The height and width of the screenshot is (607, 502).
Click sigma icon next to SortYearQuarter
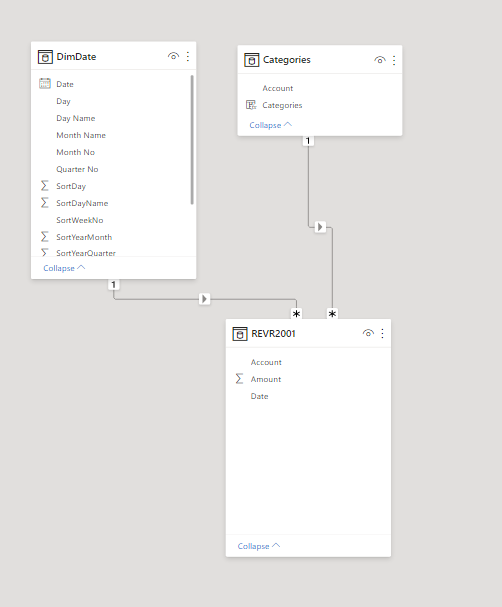click(x=45, y=252)
